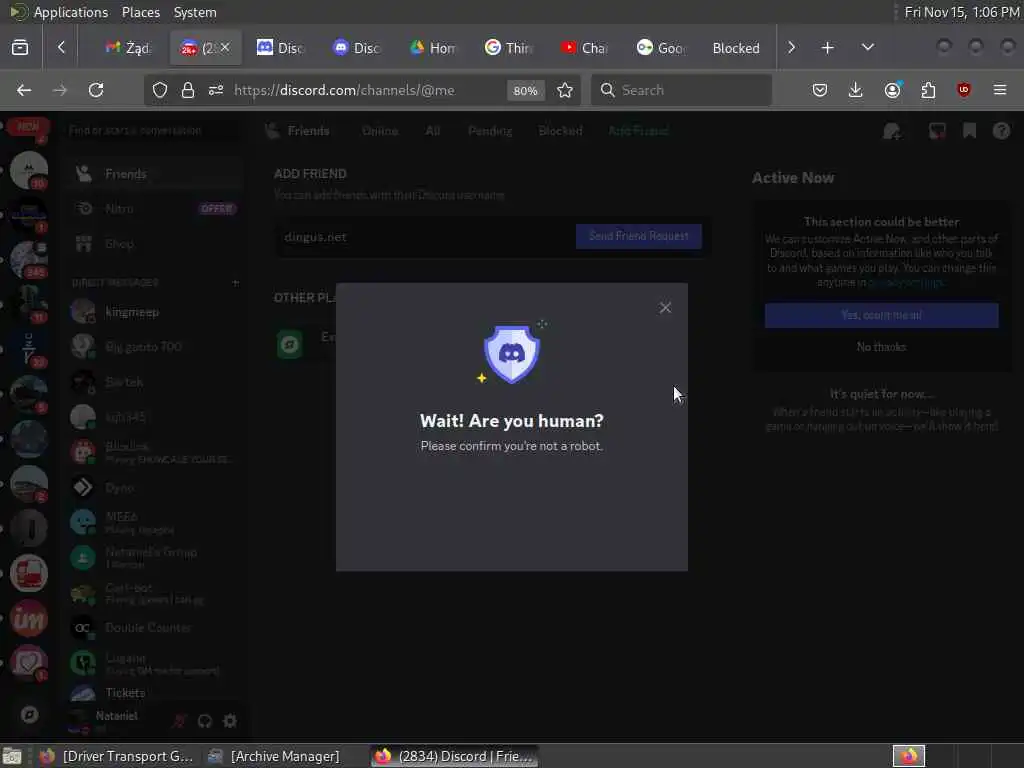The width and height of the screenshot is (1024, 768).
Task: Reload the Discord page
Action: pyautogui.click(x=96, y=90)
